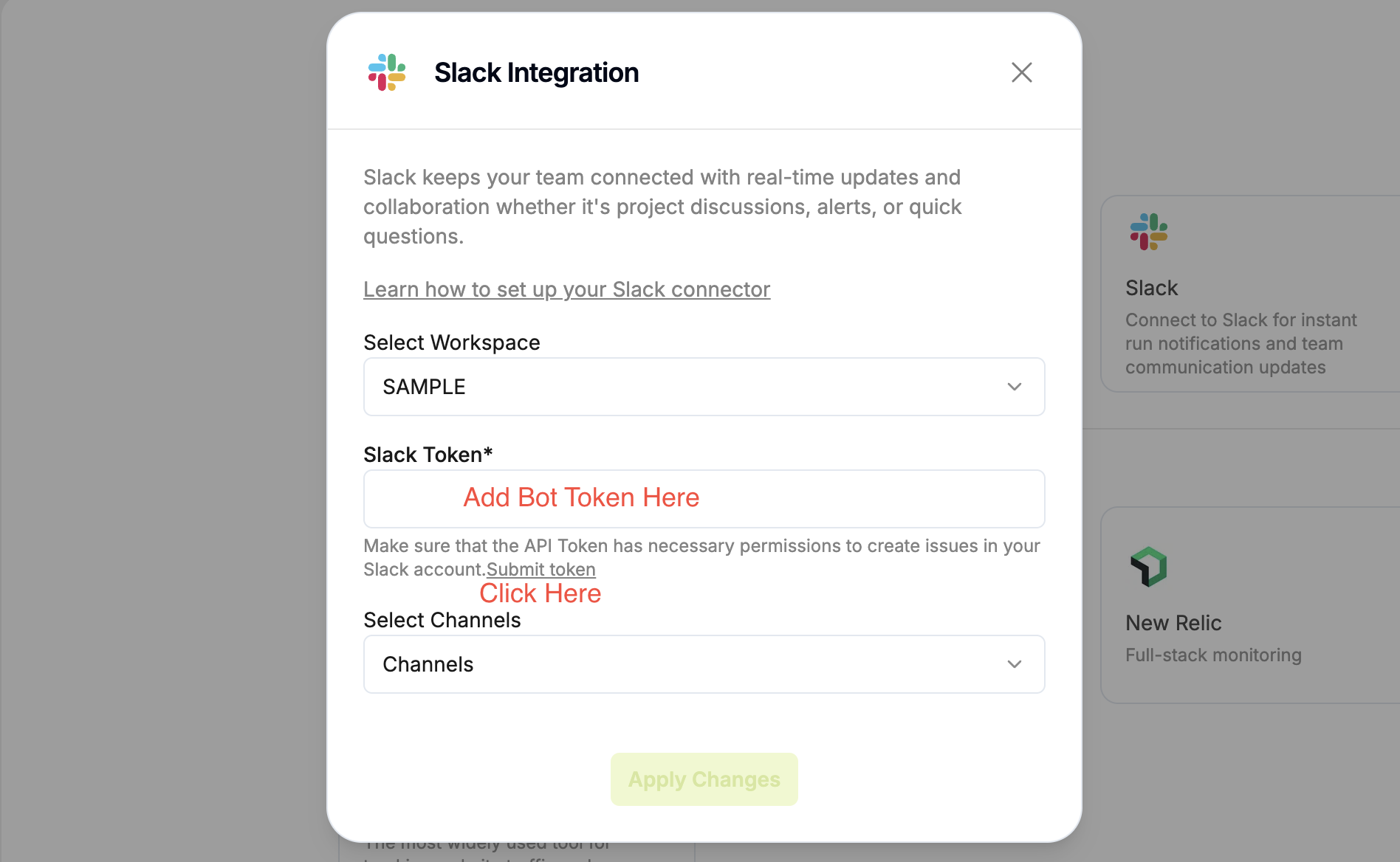Select the Slack card title in the background

(1151, 288)
